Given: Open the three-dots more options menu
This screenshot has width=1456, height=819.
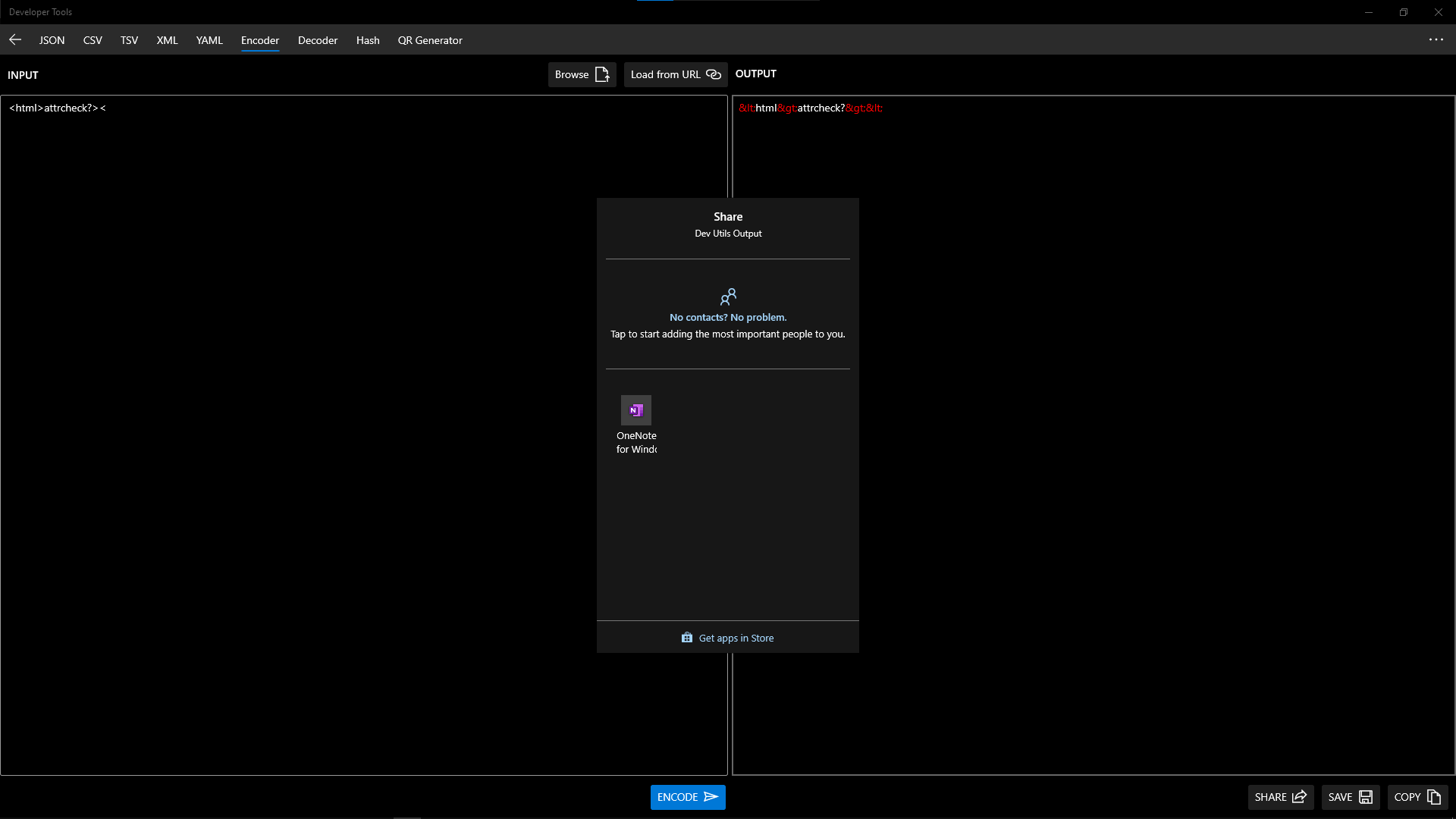Looking at the screenshot, I should pos(1436,39).
